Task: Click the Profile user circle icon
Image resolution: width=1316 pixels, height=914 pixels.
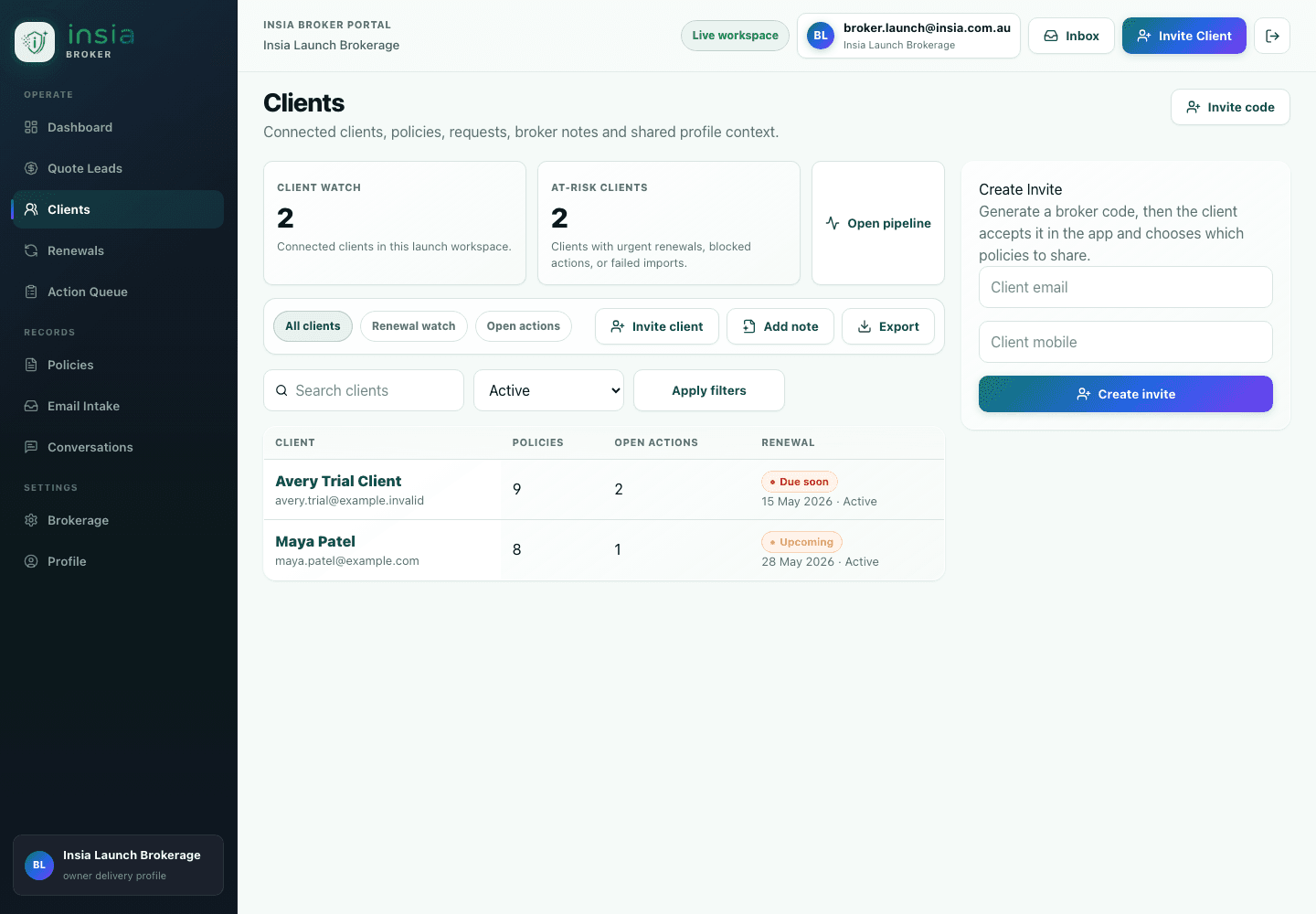Action: [x=31, y=561]
